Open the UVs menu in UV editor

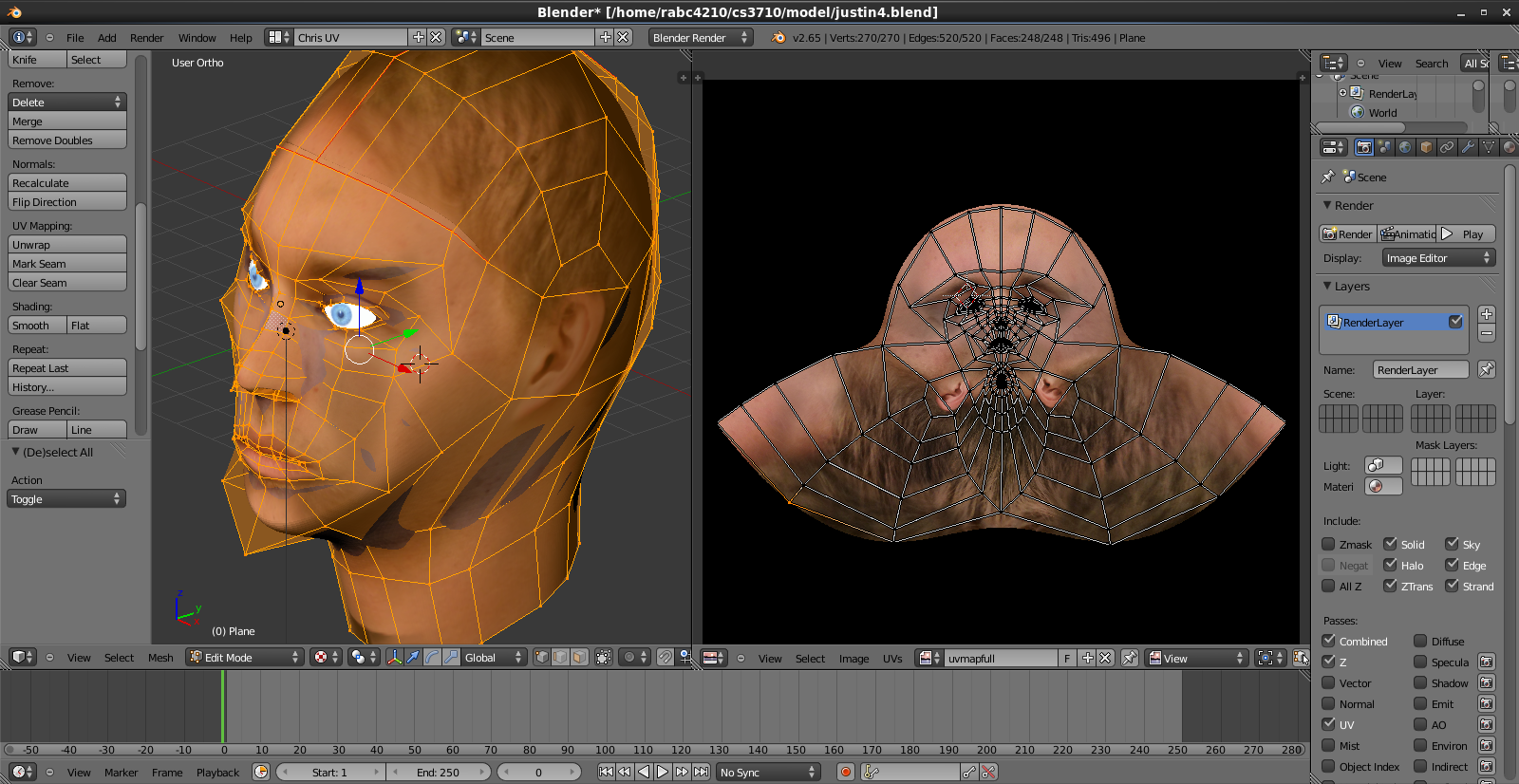[x=892, y=659]
